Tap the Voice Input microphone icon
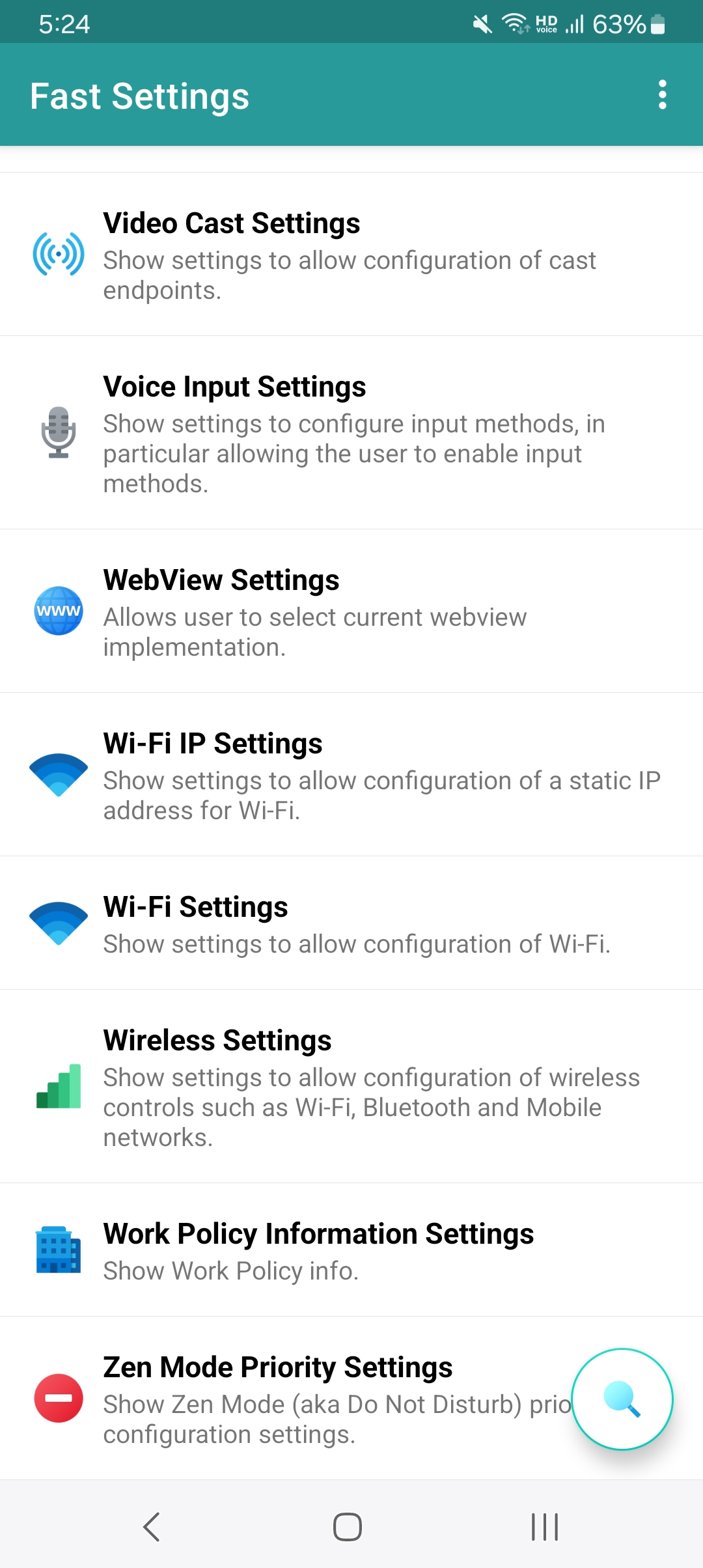 59,432
